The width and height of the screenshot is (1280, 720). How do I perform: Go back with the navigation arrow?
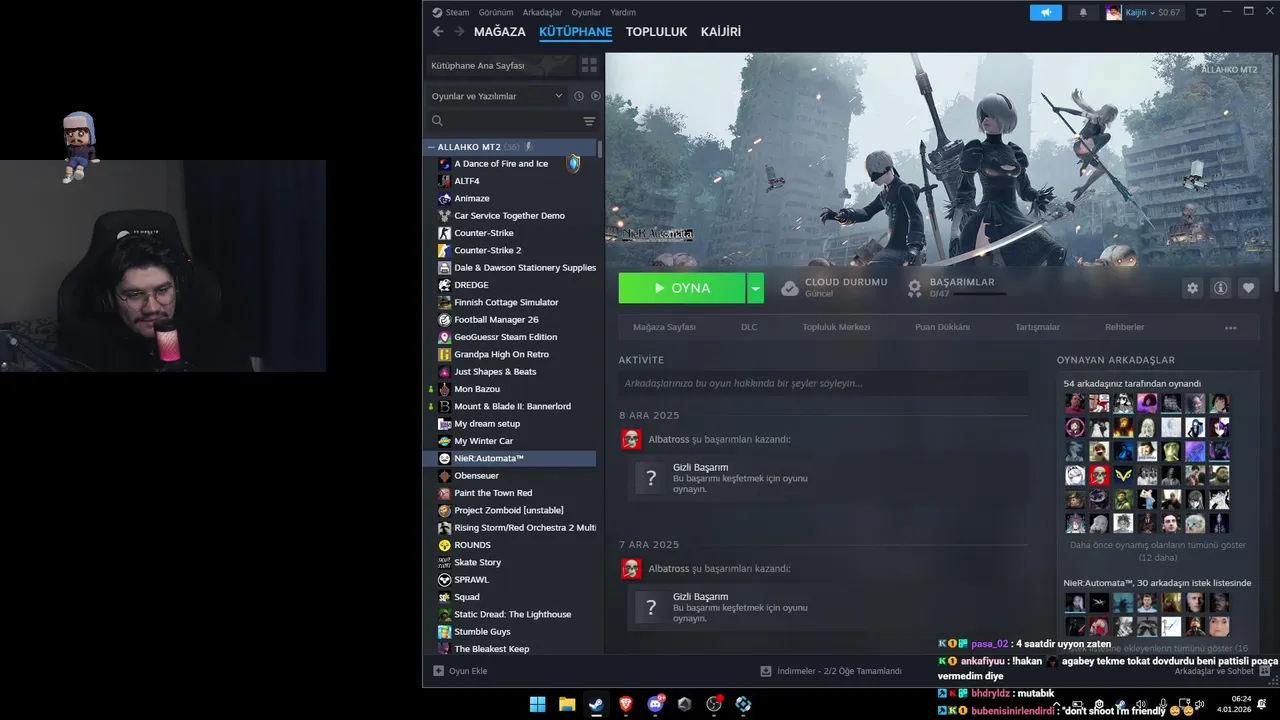click(x=437, y=31)
